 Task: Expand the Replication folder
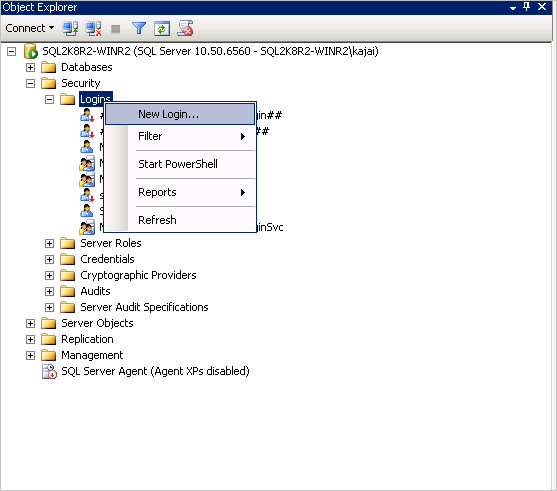pyautogui.click(x=31, y=339)
